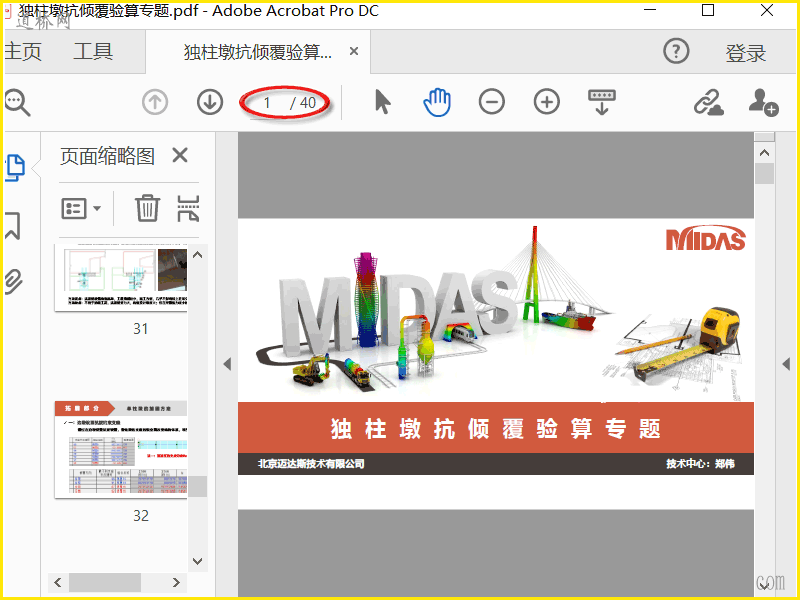Open the attachments paperclip panel
The height and width of the screenshot is (600, 800).
tap(14, 281)
